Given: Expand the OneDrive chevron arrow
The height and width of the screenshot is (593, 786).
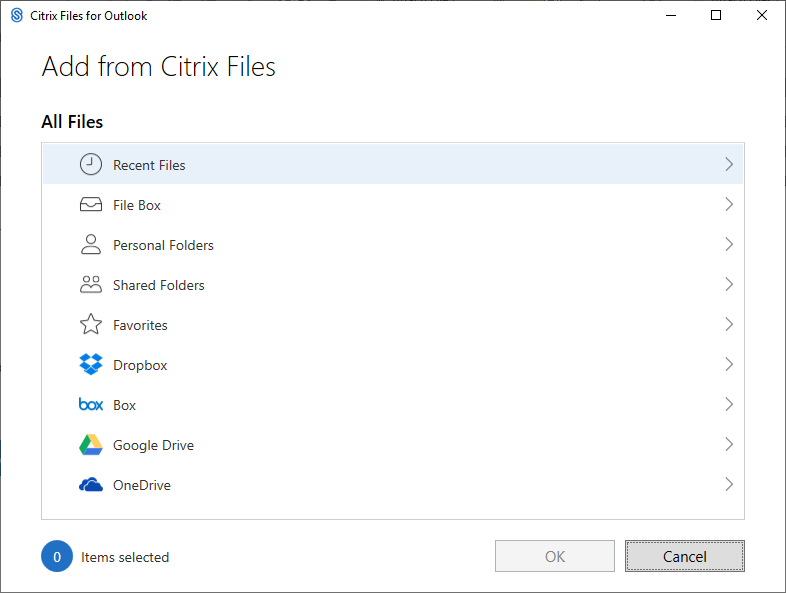Looking at the screenshot, I should pyautogui.click(x=729, y=485).
